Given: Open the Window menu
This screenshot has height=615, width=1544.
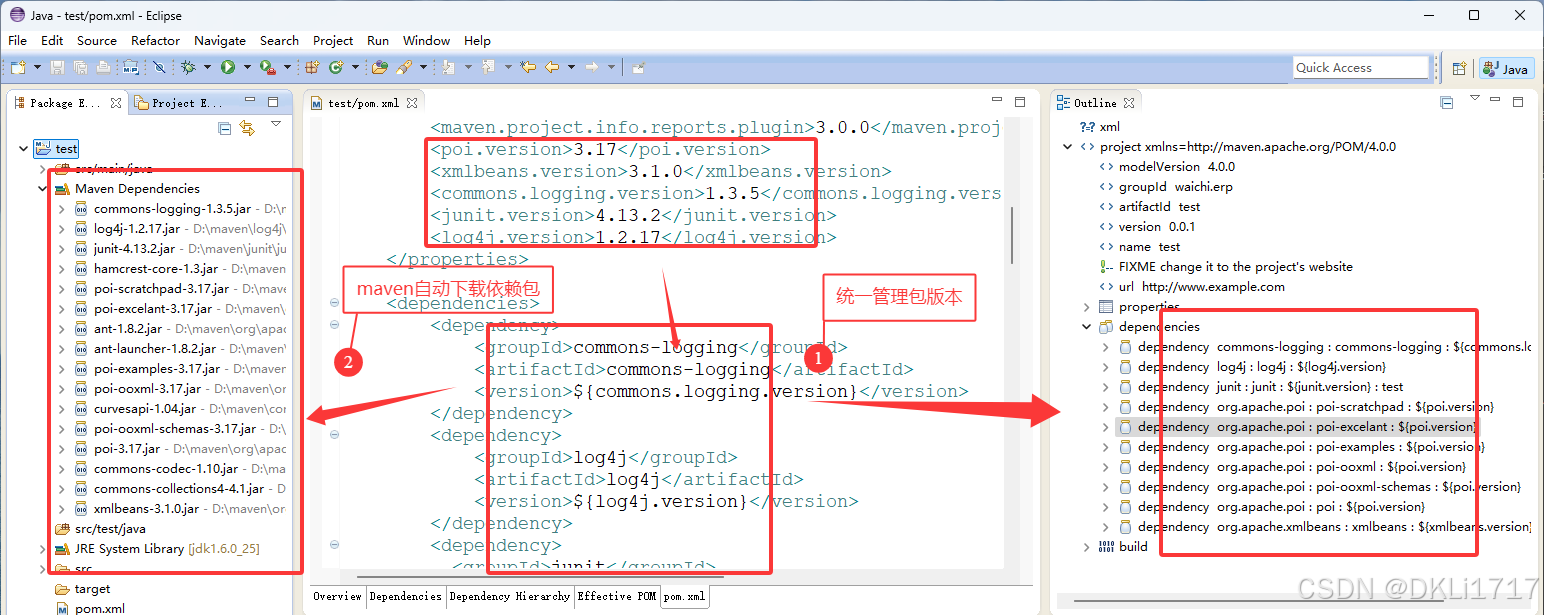Looking at the screenshot, I should pos(426,40).
